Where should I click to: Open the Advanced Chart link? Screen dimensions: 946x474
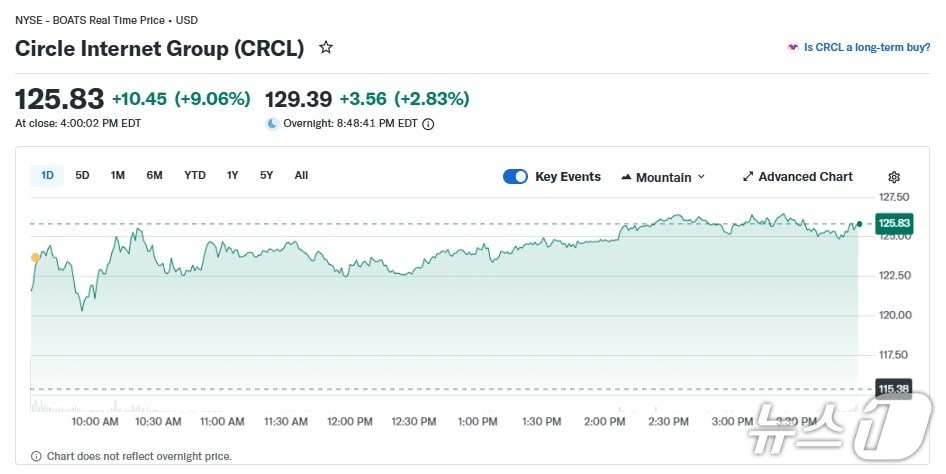coord(805,177)
